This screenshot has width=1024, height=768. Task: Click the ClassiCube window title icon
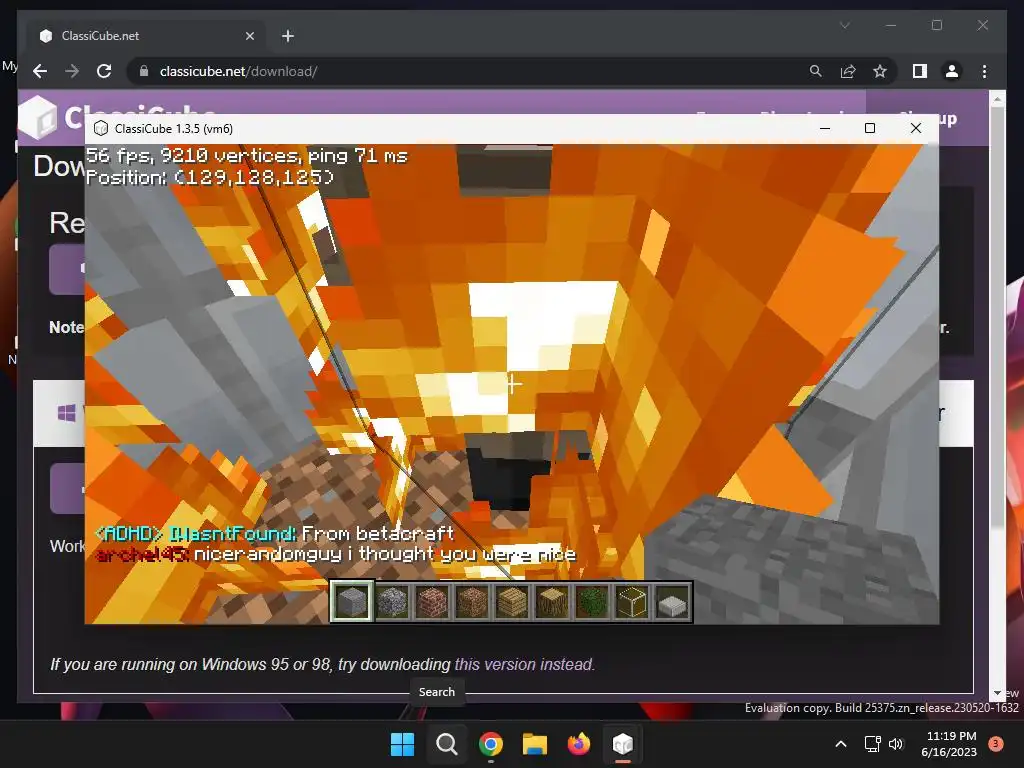pos(101,129)
